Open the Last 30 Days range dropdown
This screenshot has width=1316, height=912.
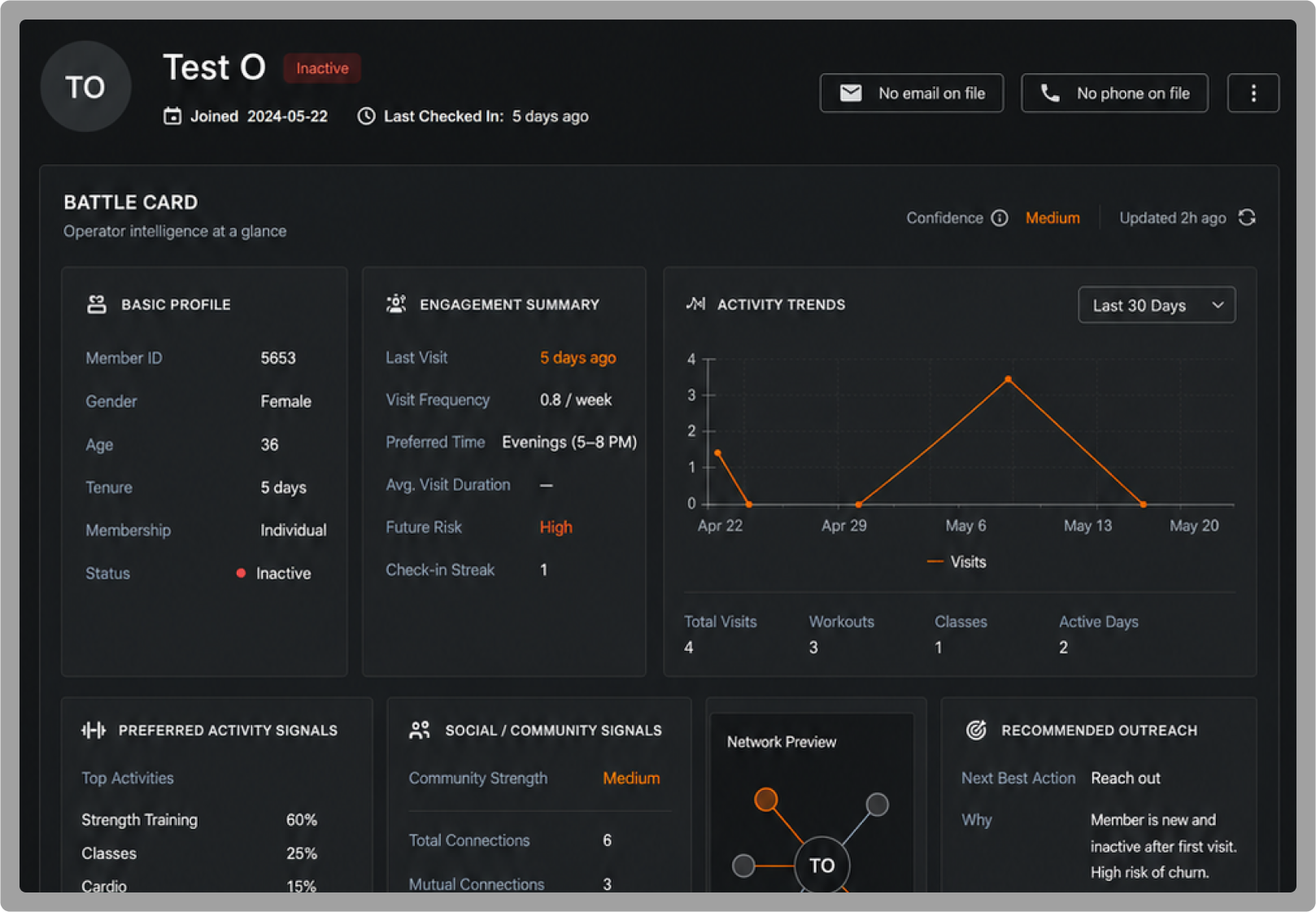point(1157,305)
